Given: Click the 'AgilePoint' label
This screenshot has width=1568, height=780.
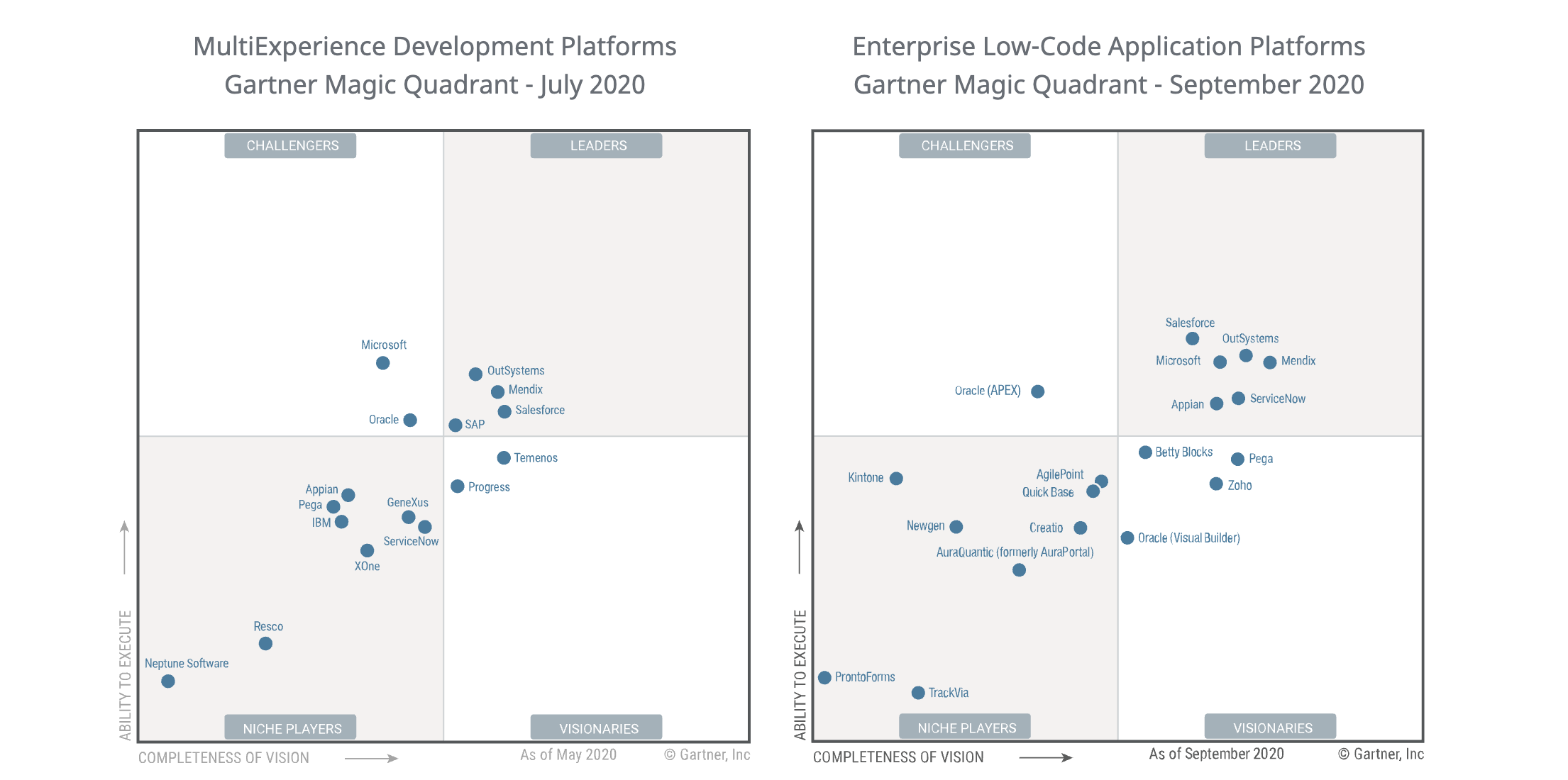Looking at the screenshot, I should click(1060, 474).
